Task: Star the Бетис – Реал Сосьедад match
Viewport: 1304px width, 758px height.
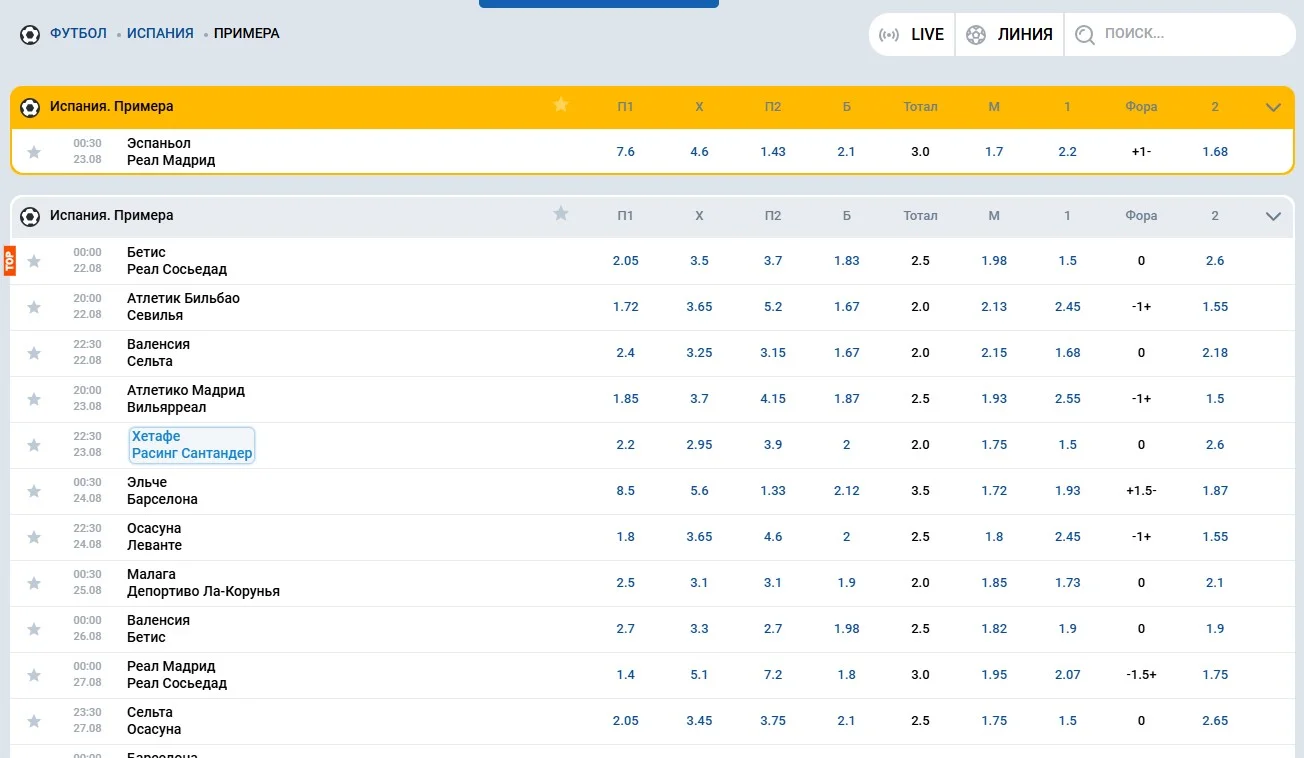Action: pyautogui.click(x=34, y=261)
